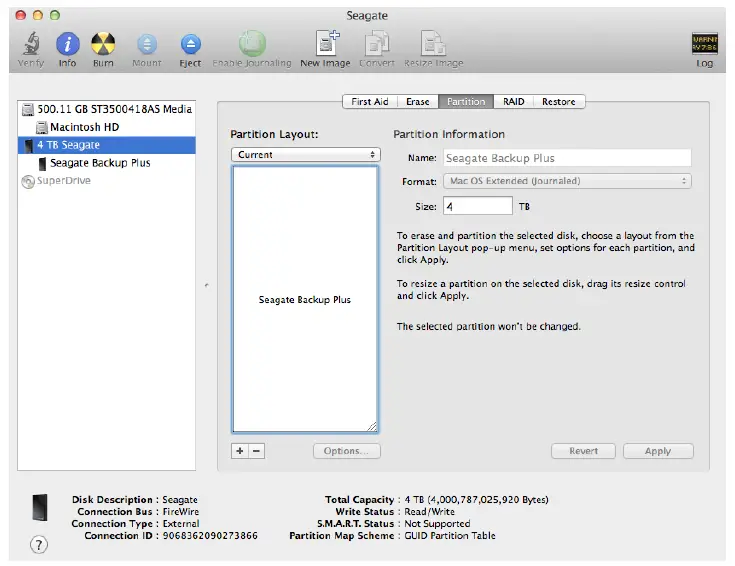
Task: Add a partition with the plus button
Action: coord(240,451)
